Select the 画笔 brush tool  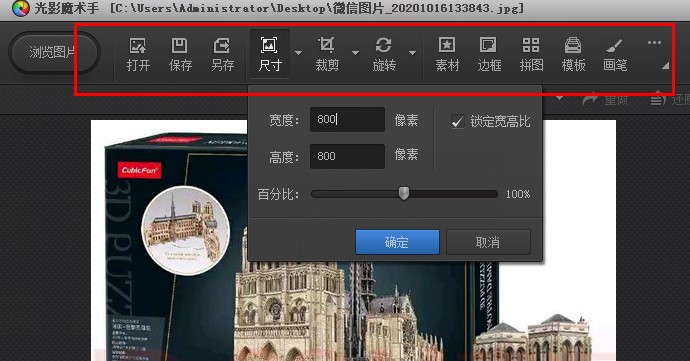click(615, 55)
